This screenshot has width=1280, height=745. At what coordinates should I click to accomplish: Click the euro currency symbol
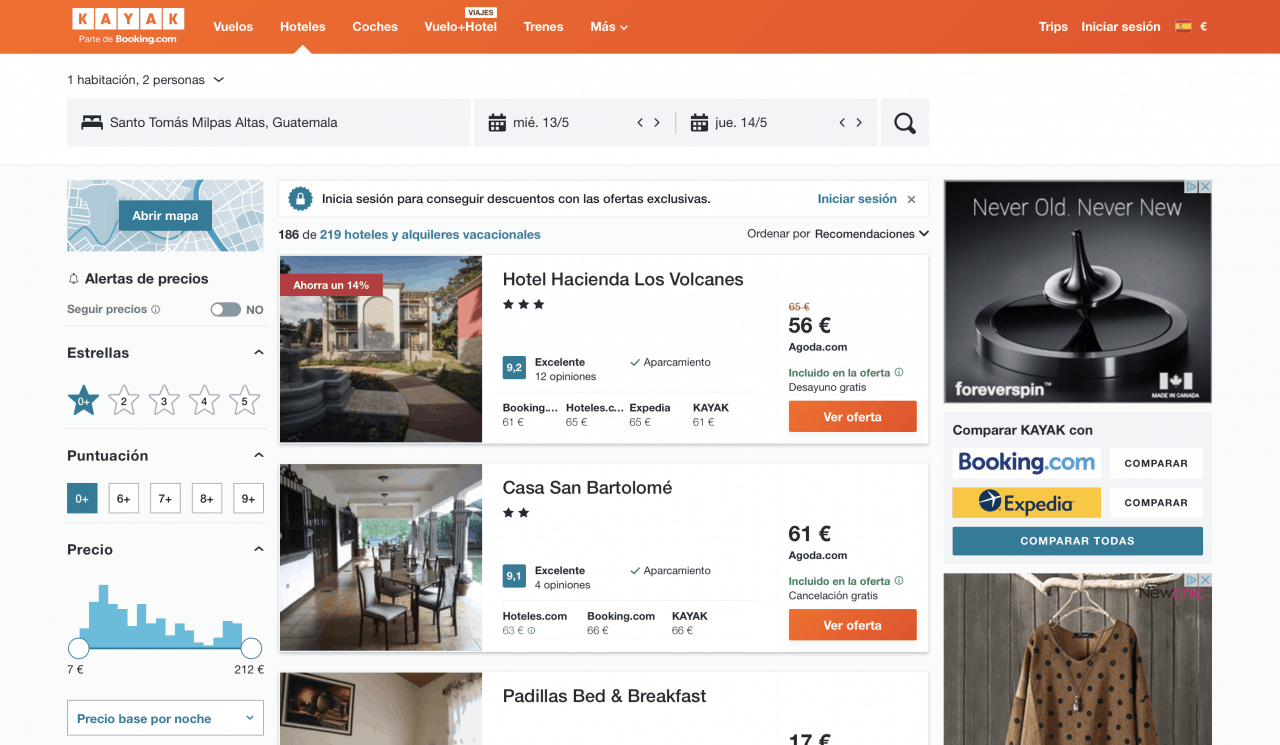click(x=1204, y=27)
